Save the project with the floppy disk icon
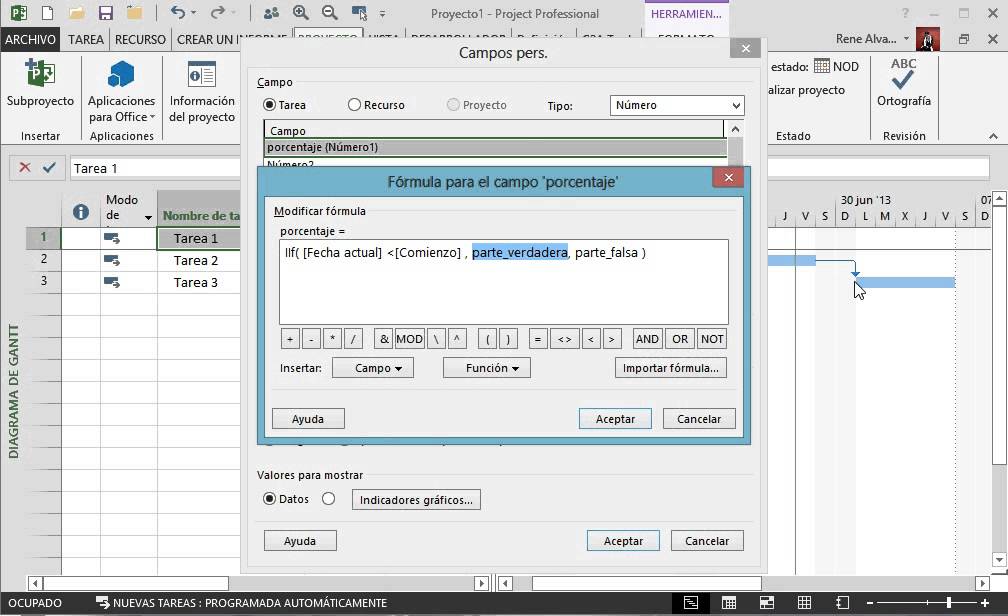 pos(105,13)
